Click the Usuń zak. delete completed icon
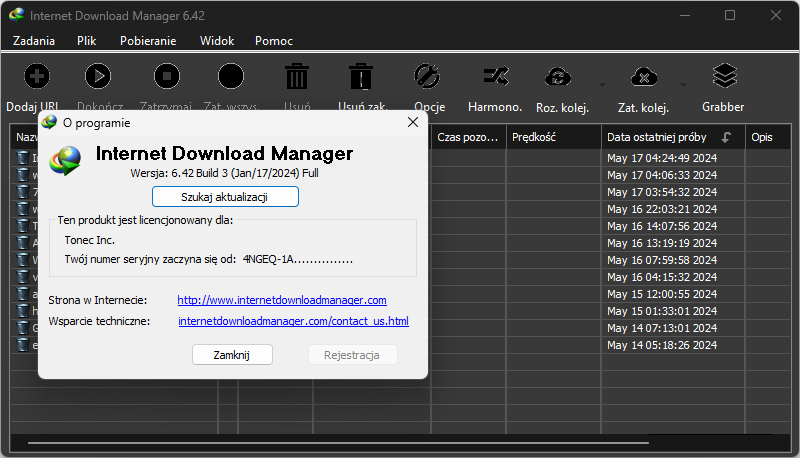 361,77
